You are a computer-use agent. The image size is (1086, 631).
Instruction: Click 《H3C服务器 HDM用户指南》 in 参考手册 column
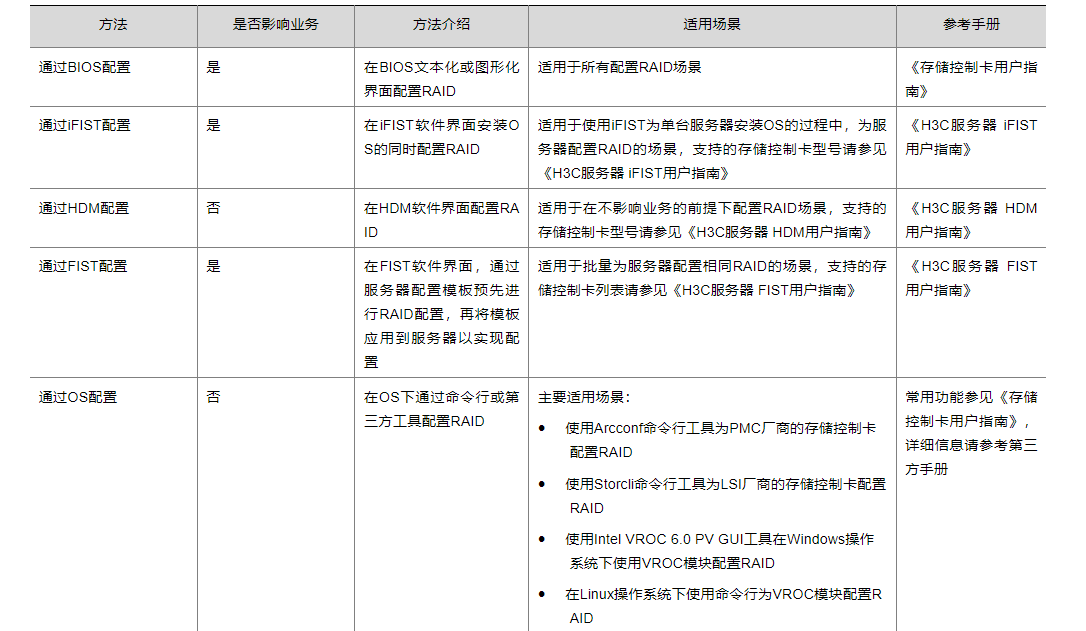pos(971,220)
